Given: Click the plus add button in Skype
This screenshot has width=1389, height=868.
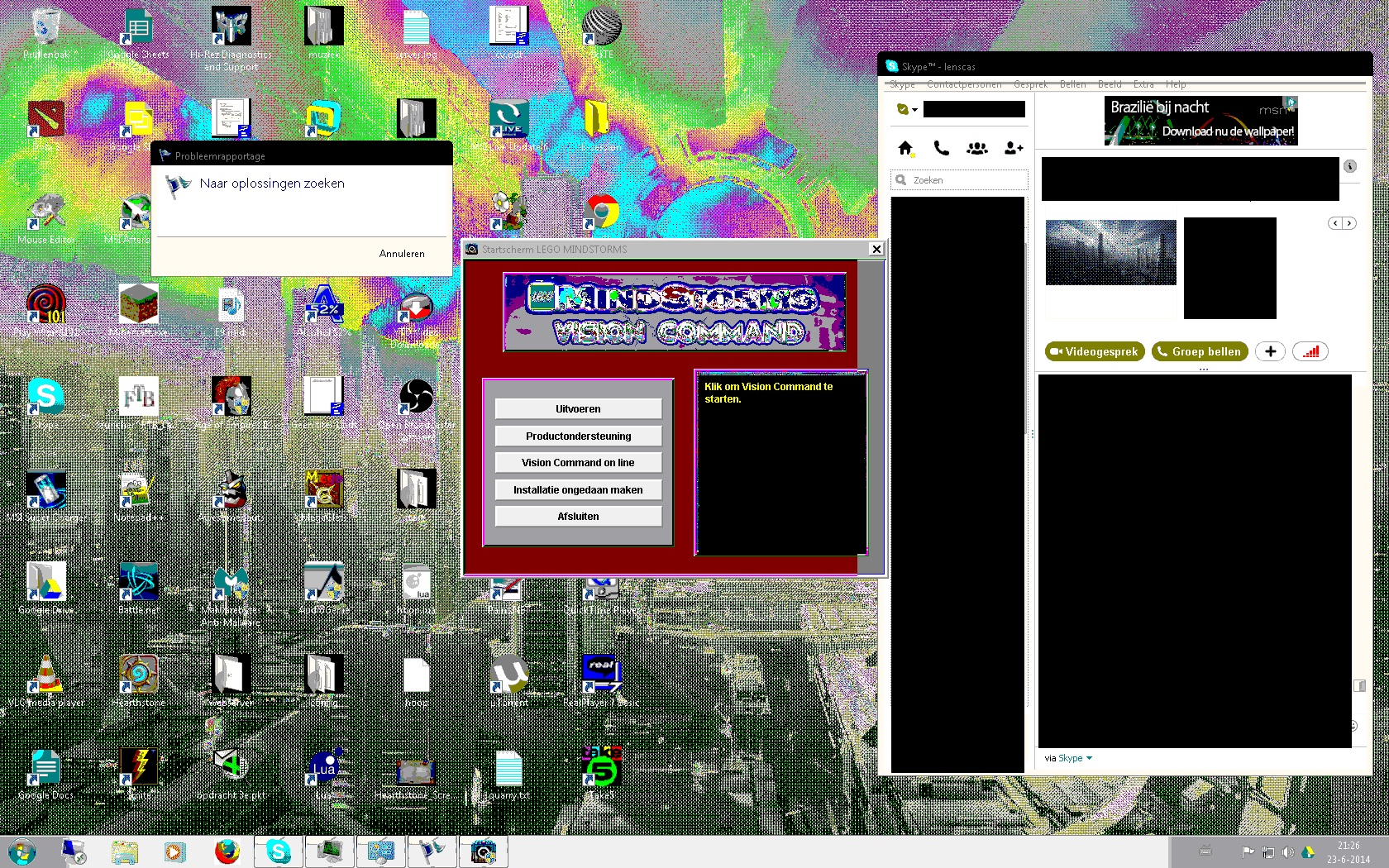Looking at the screenshot, I should [1270, 351].
